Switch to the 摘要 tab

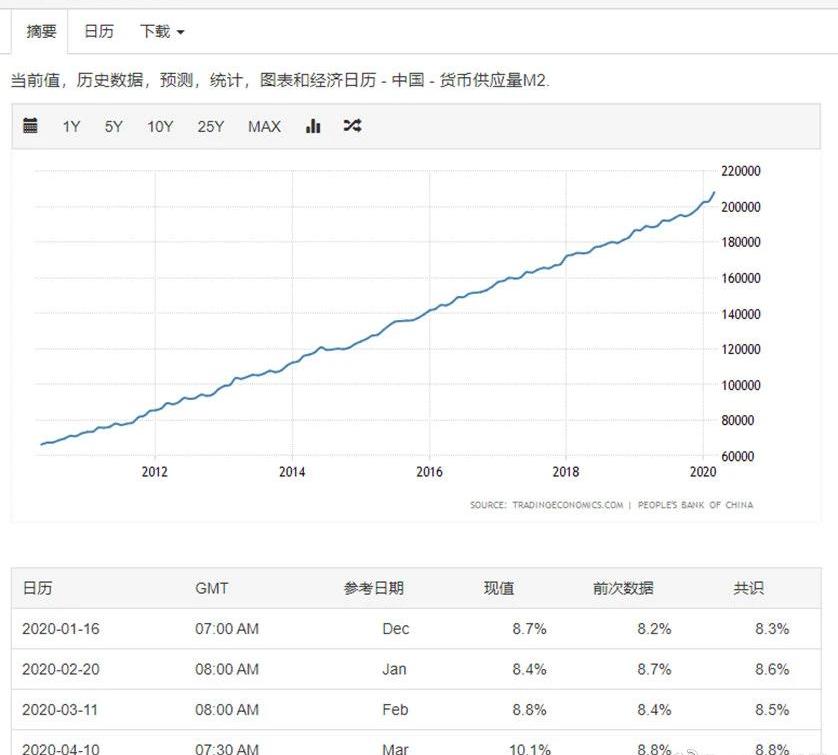[x=41, y=31]
